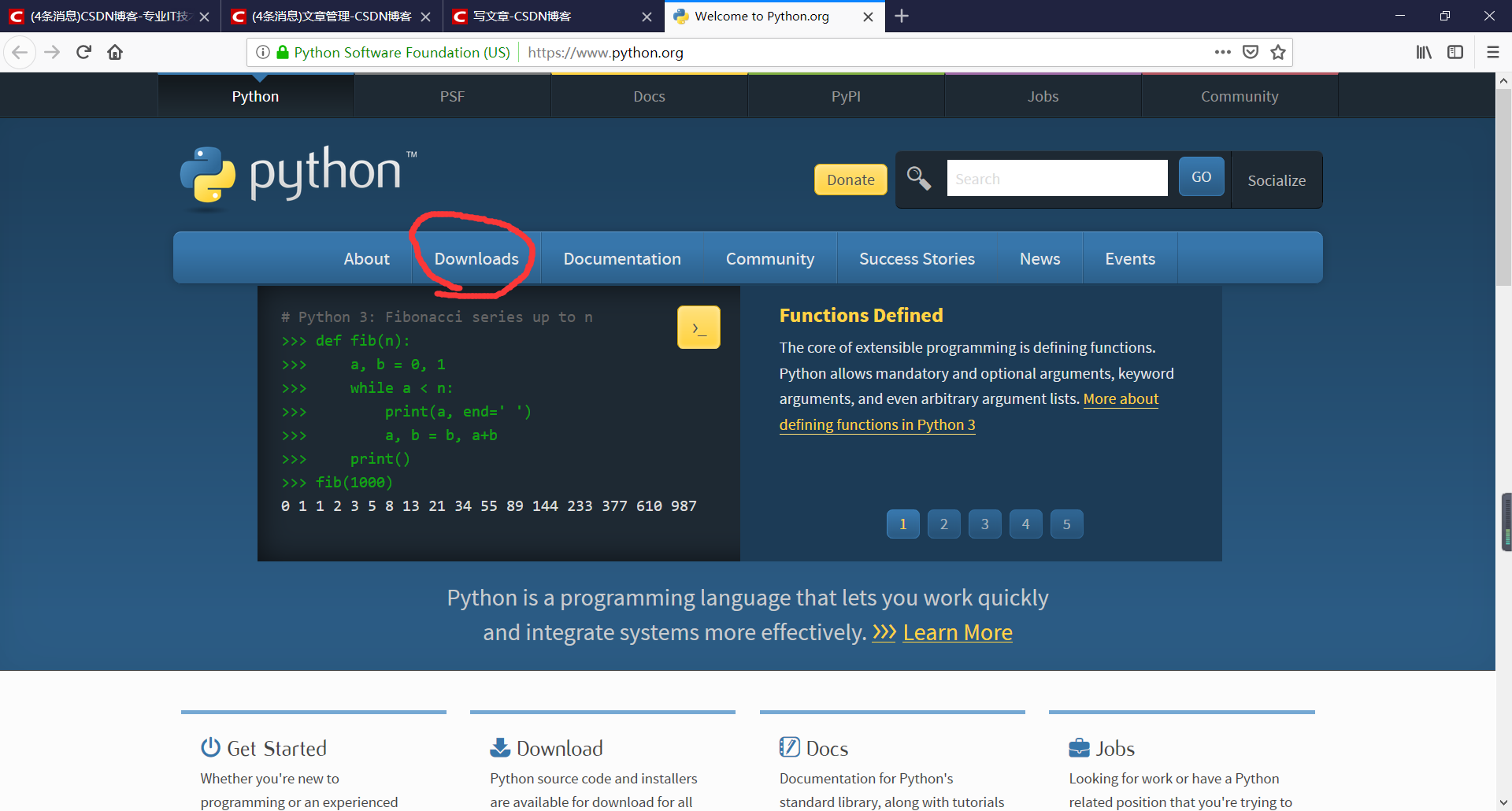Open the Socialize dropdown menu
Image resolution: width=1512 pixels, height=811 pixels.
[1277, 180]
